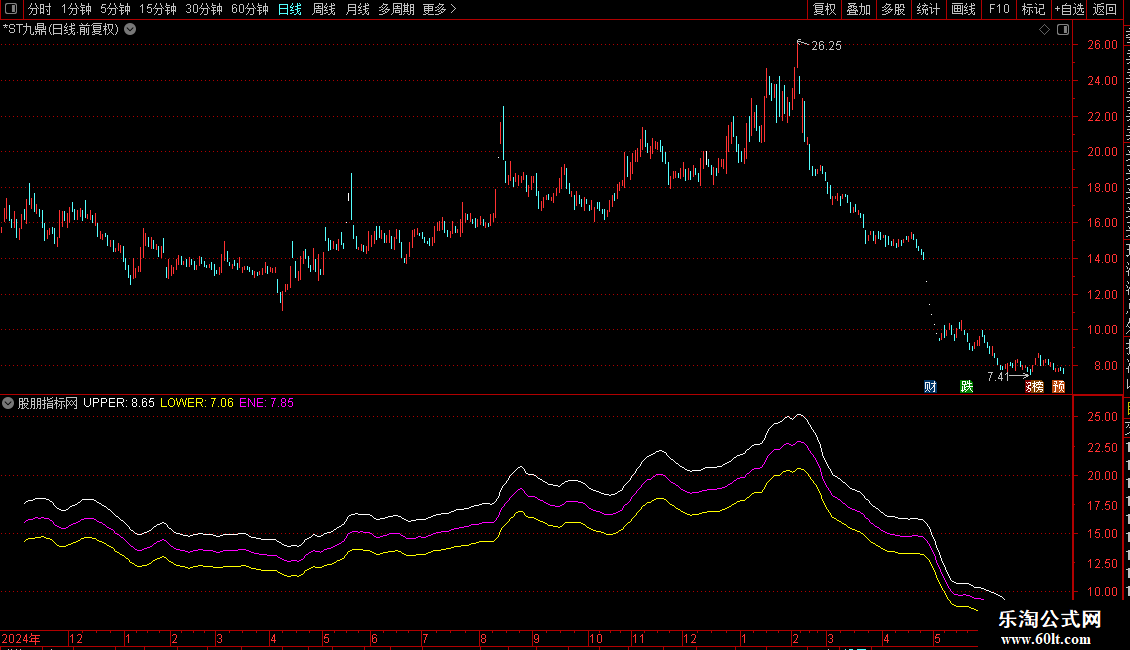
Task: Click the LOWER: 7.06 indicator value
Action: 197,403
